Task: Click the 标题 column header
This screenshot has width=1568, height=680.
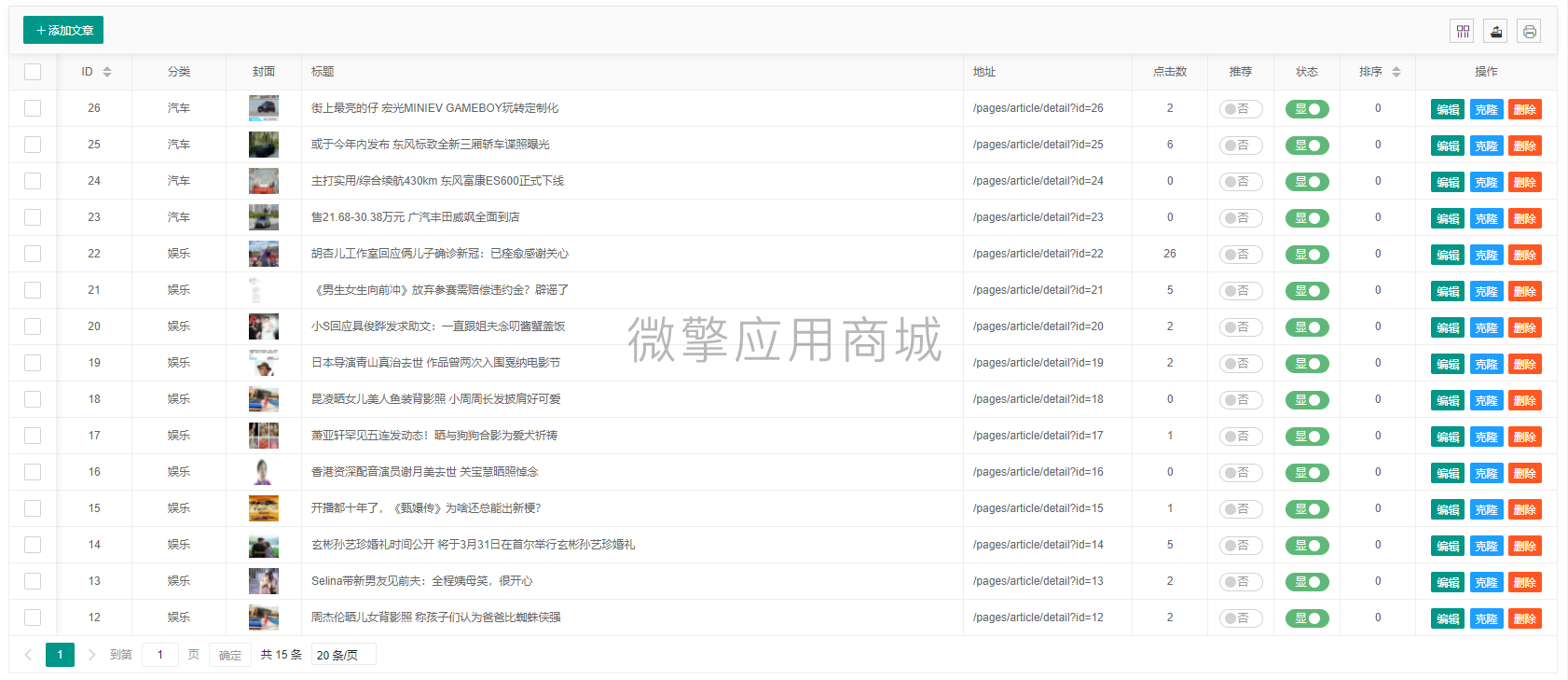Action: tap(323, 72)
